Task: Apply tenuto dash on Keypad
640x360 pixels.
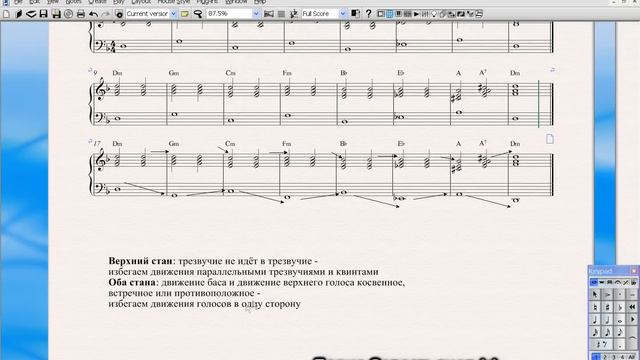Action: pos(632,294)
